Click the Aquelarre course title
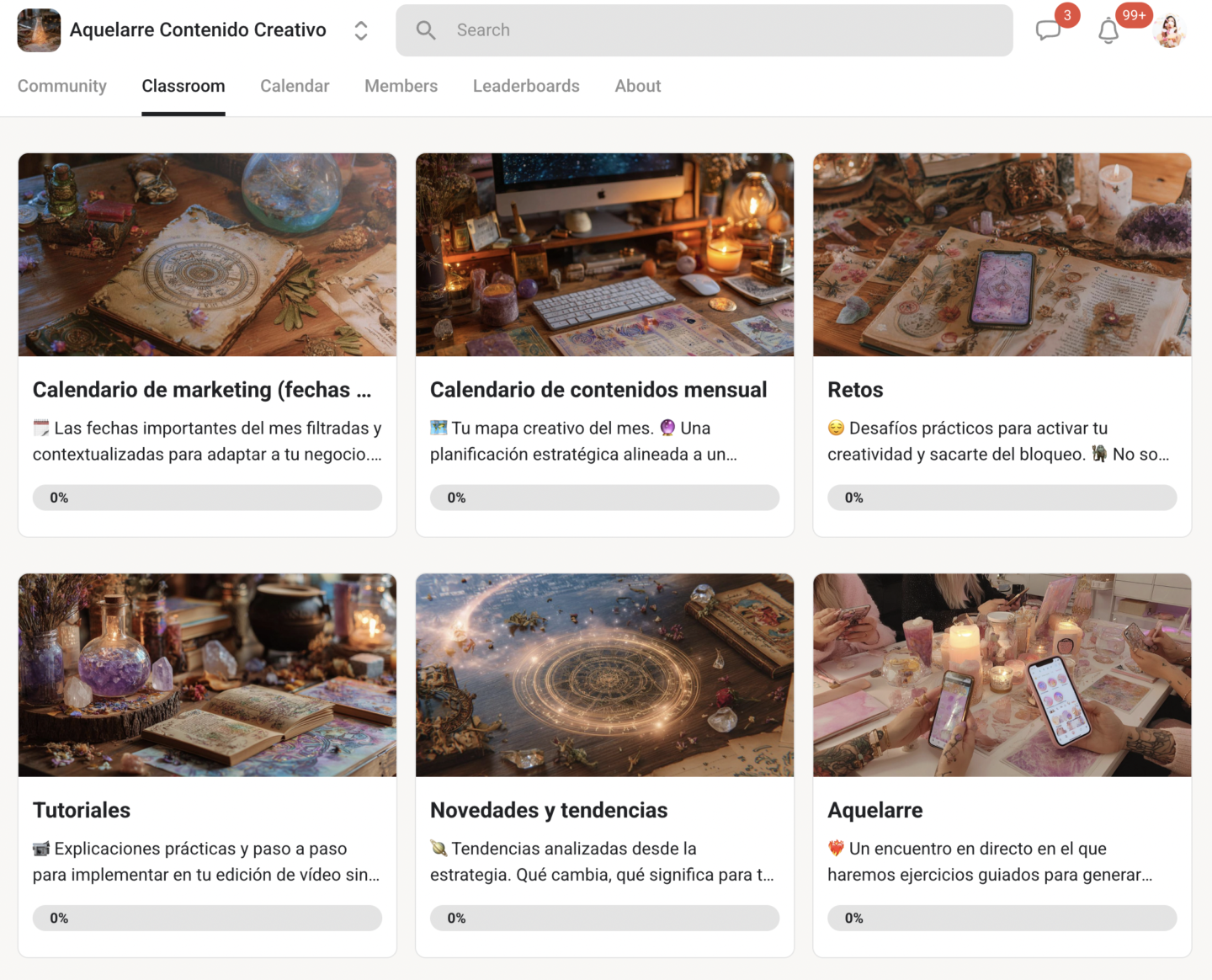This screenshot has width=1212, height=980. (875, 810)
